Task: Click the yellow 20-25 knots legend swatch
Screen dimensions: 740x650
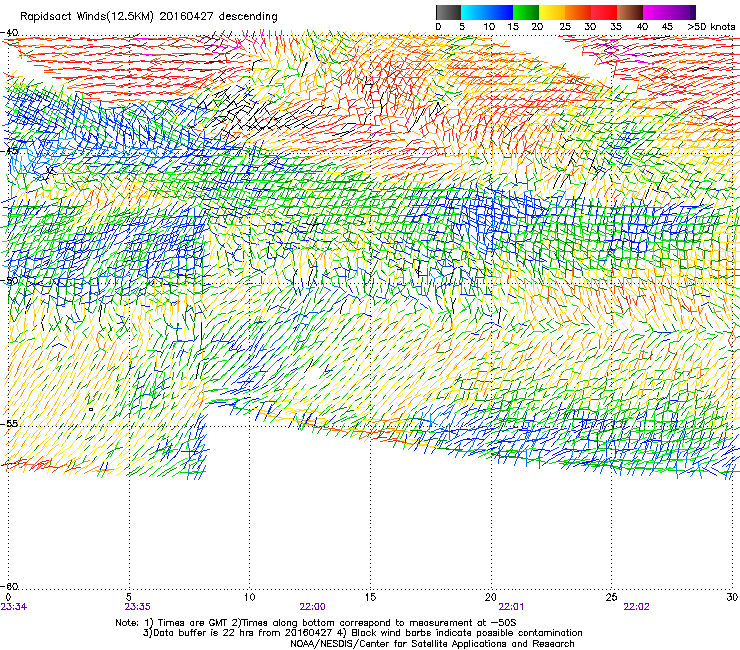Action: [x=552, y=12]
